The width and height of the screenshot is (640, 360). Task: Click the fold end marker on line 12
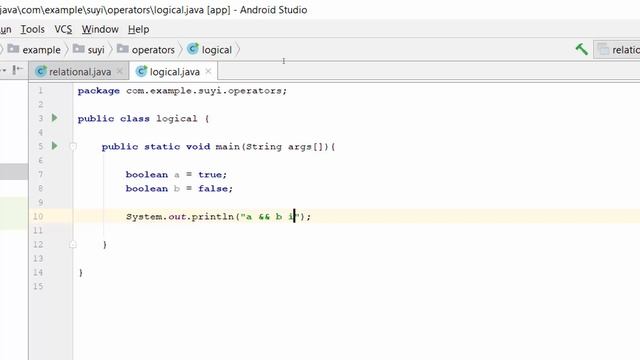(x=73, y=244)
